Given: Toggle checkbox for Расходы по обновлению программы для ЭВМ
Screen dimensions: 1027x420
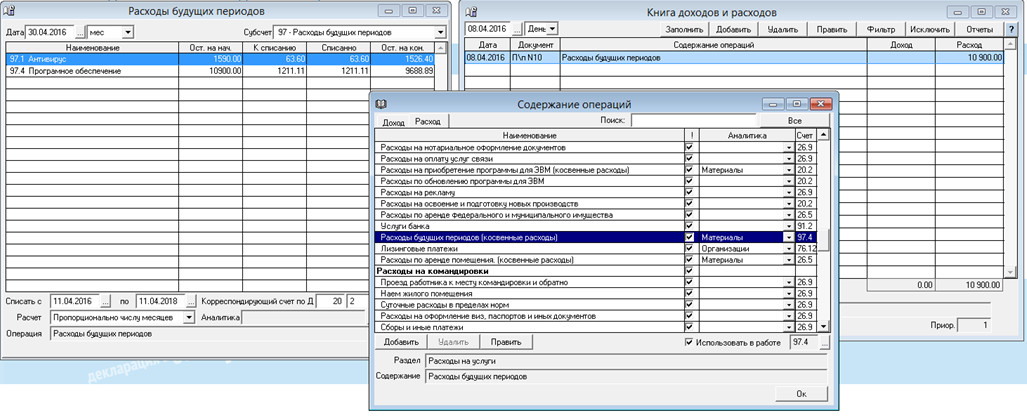Looking at the screenshot, I should (x=688, y=181).
